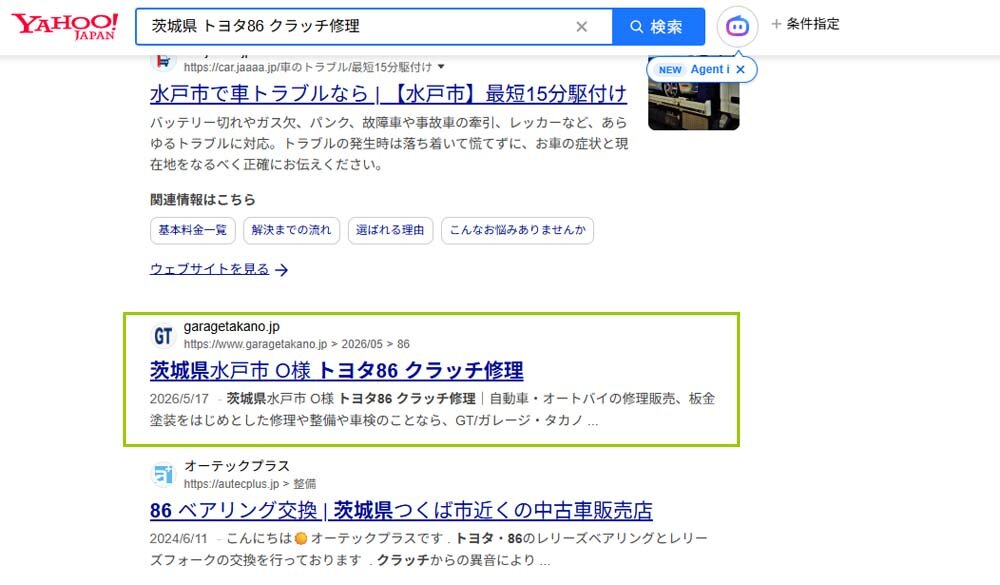Open the Yahoo! JAPAN logo homepage

tap(64, 26)
